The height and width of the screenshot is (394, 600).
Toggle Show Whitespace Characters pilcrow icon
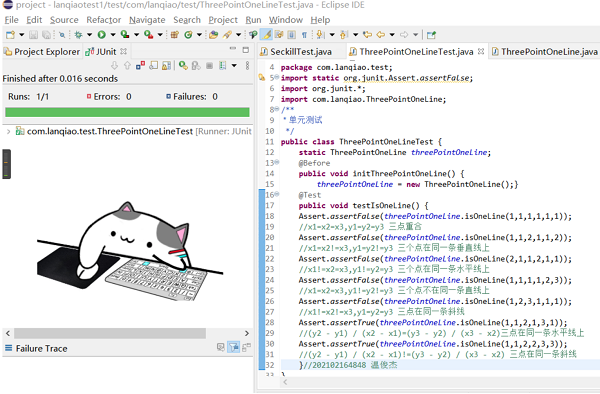[x=304, y=35]
